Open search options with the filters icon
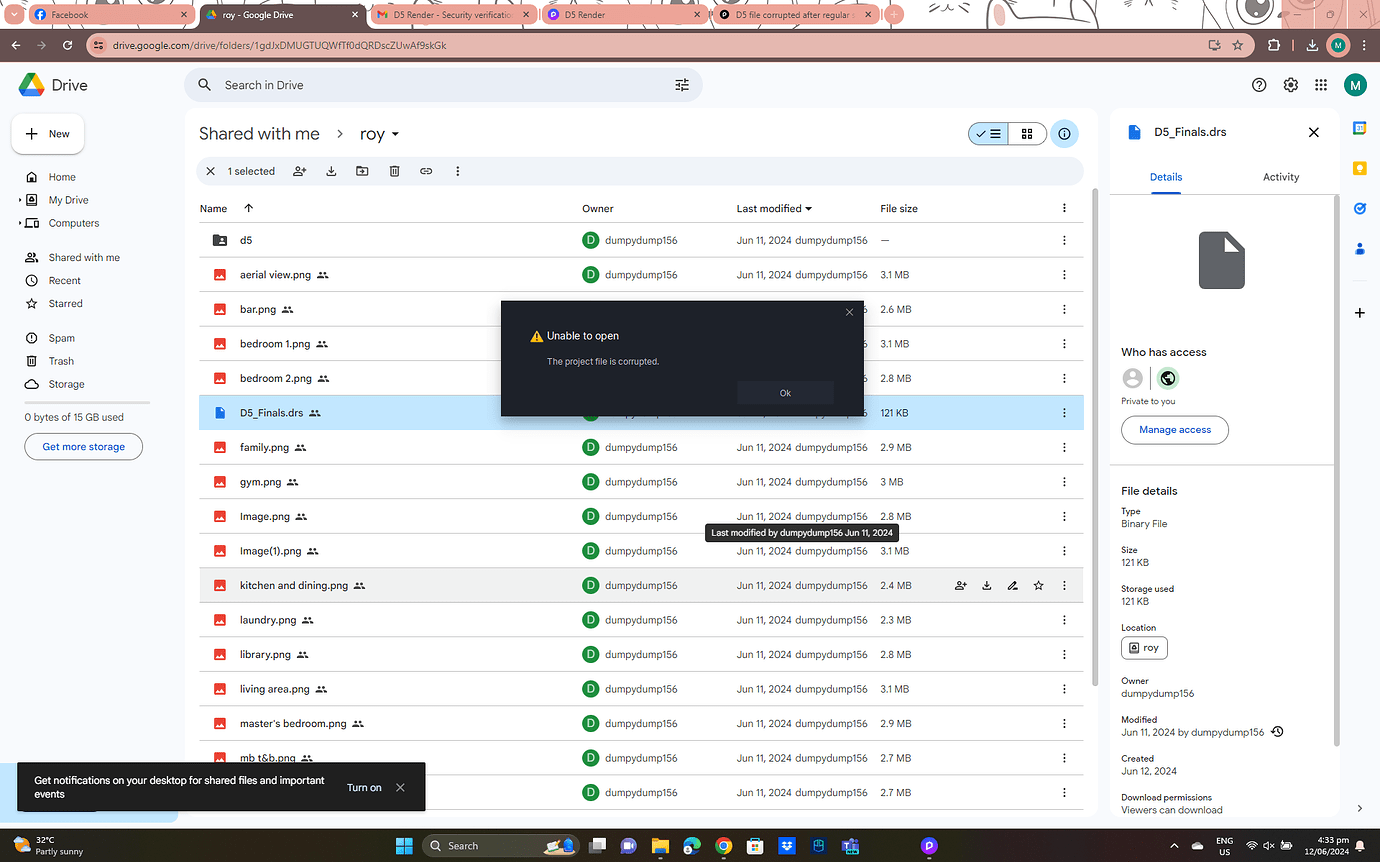The image size is (1380, 862). click(682, 85)
